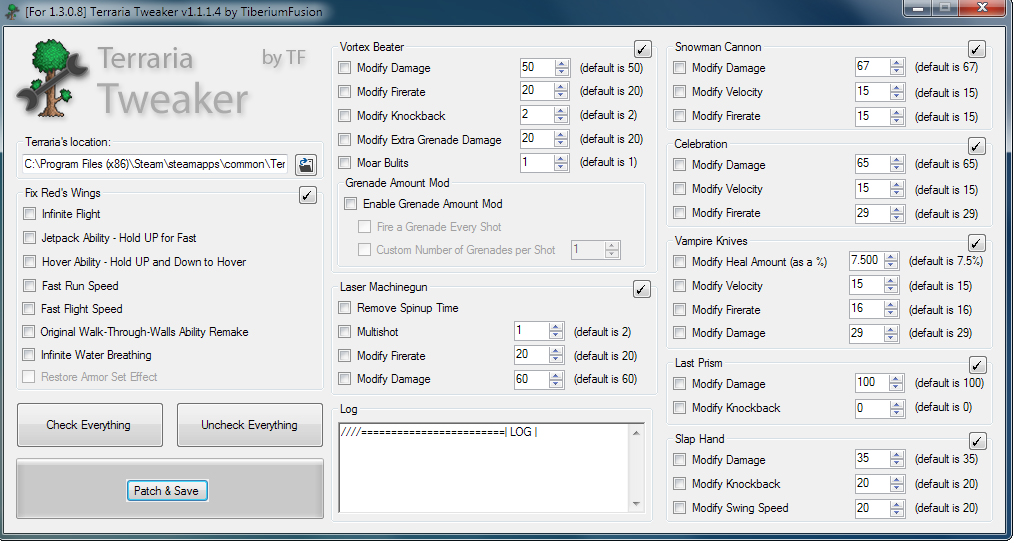
Task: Toggle the Vortex Beater group checkmark
Action: point(643,48)
